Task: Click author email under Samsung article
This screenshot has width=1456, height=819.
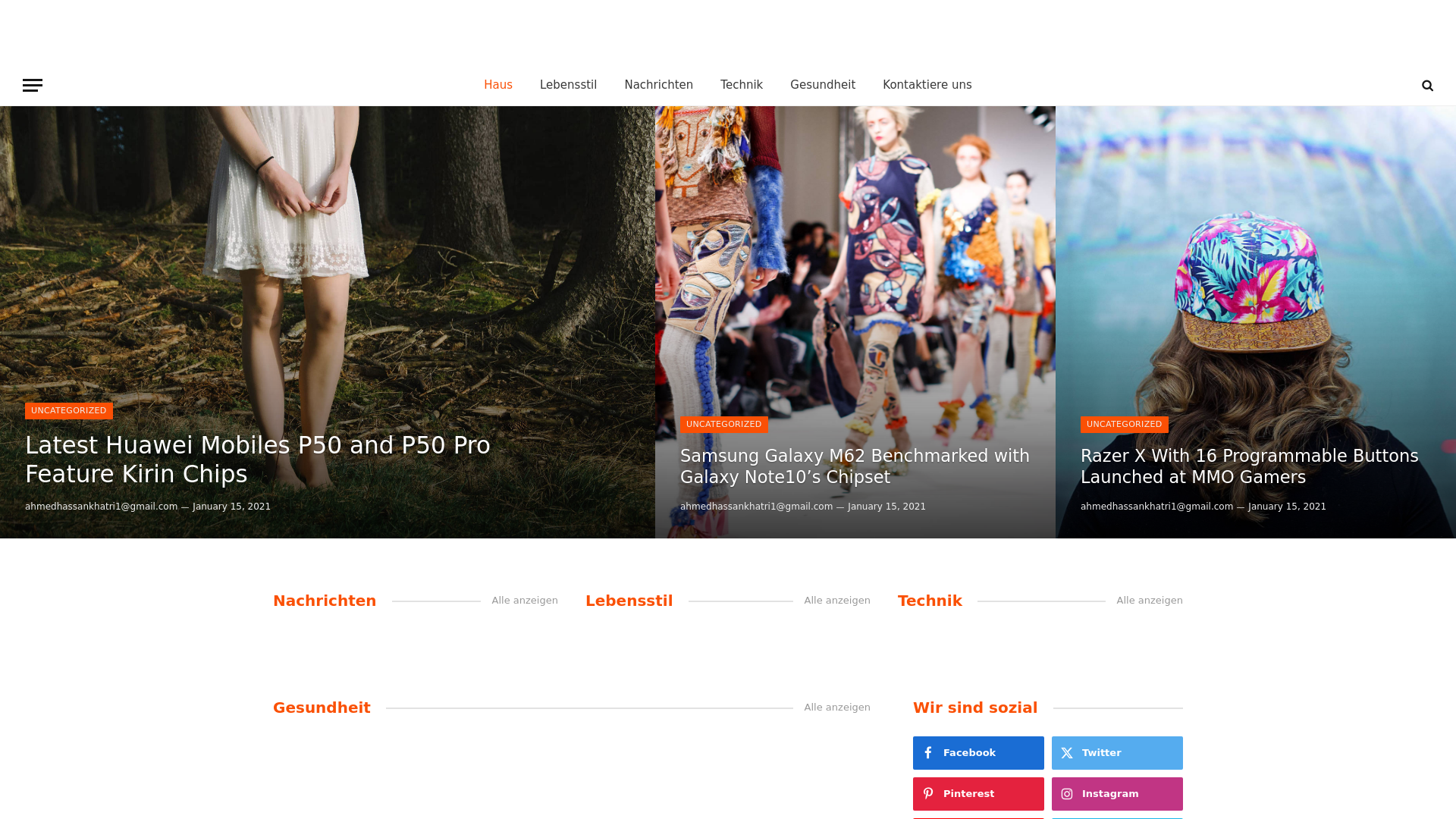Action: 757,507
